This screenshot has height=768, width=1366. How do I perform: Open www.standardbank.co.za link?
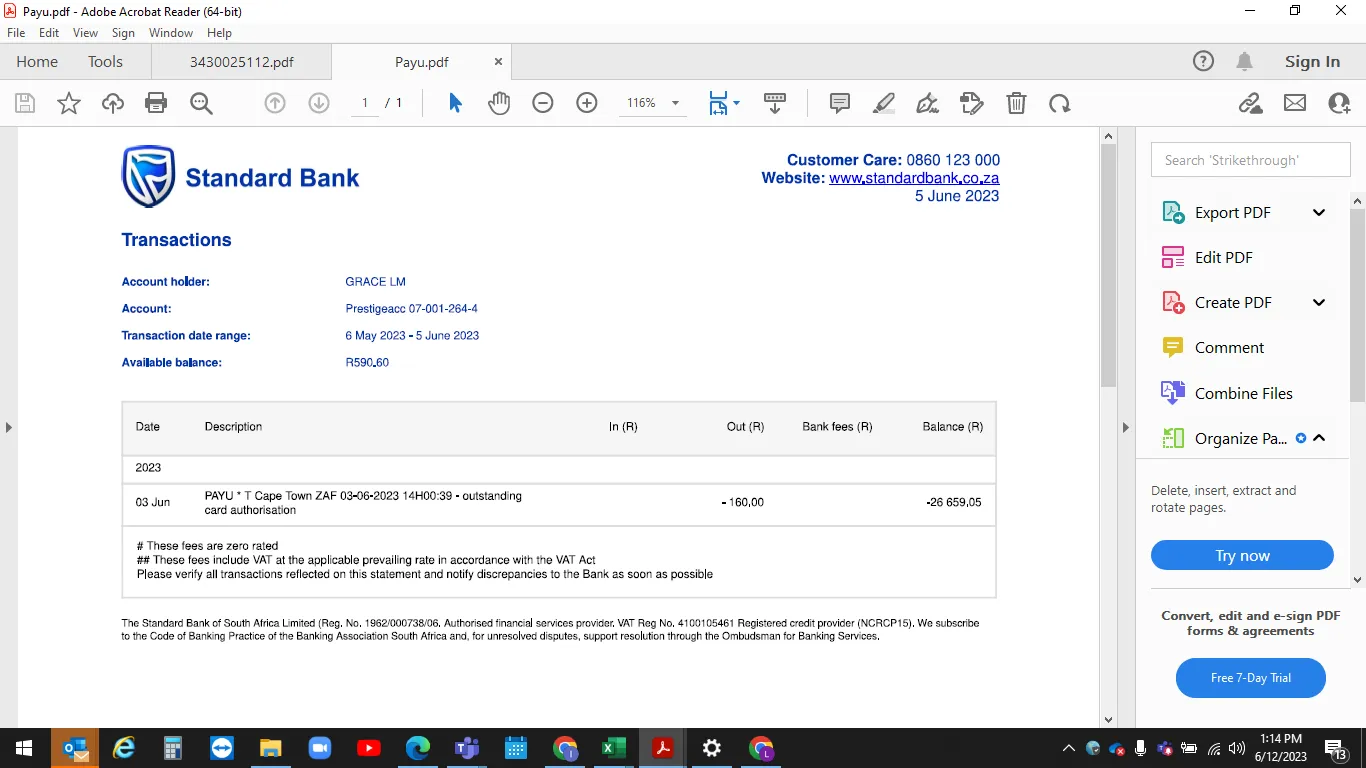tap(914, 178)
